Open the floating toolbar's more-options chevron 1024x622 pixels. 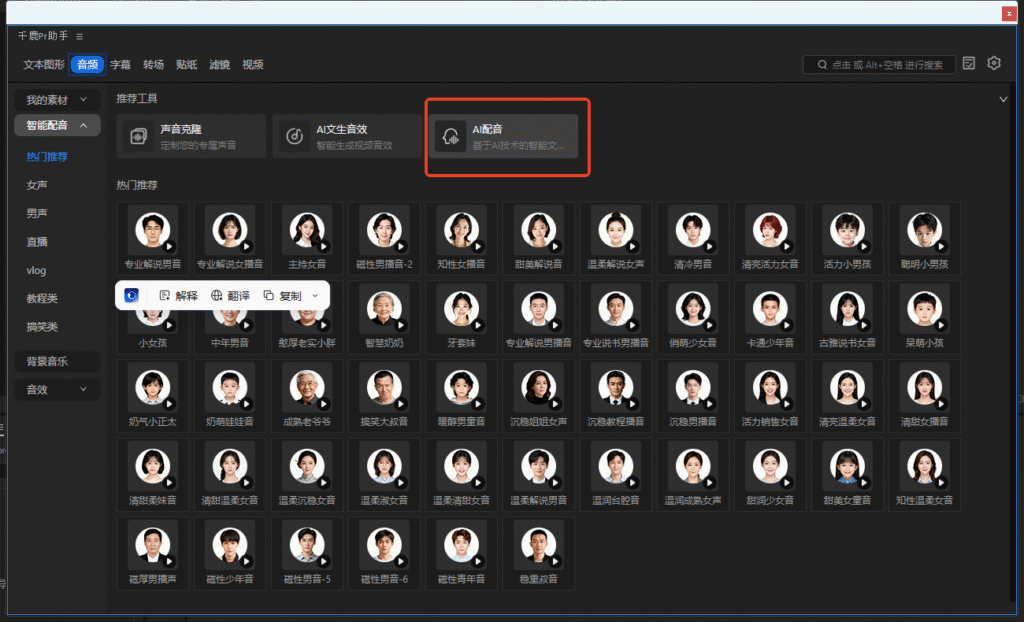[315, 295]
